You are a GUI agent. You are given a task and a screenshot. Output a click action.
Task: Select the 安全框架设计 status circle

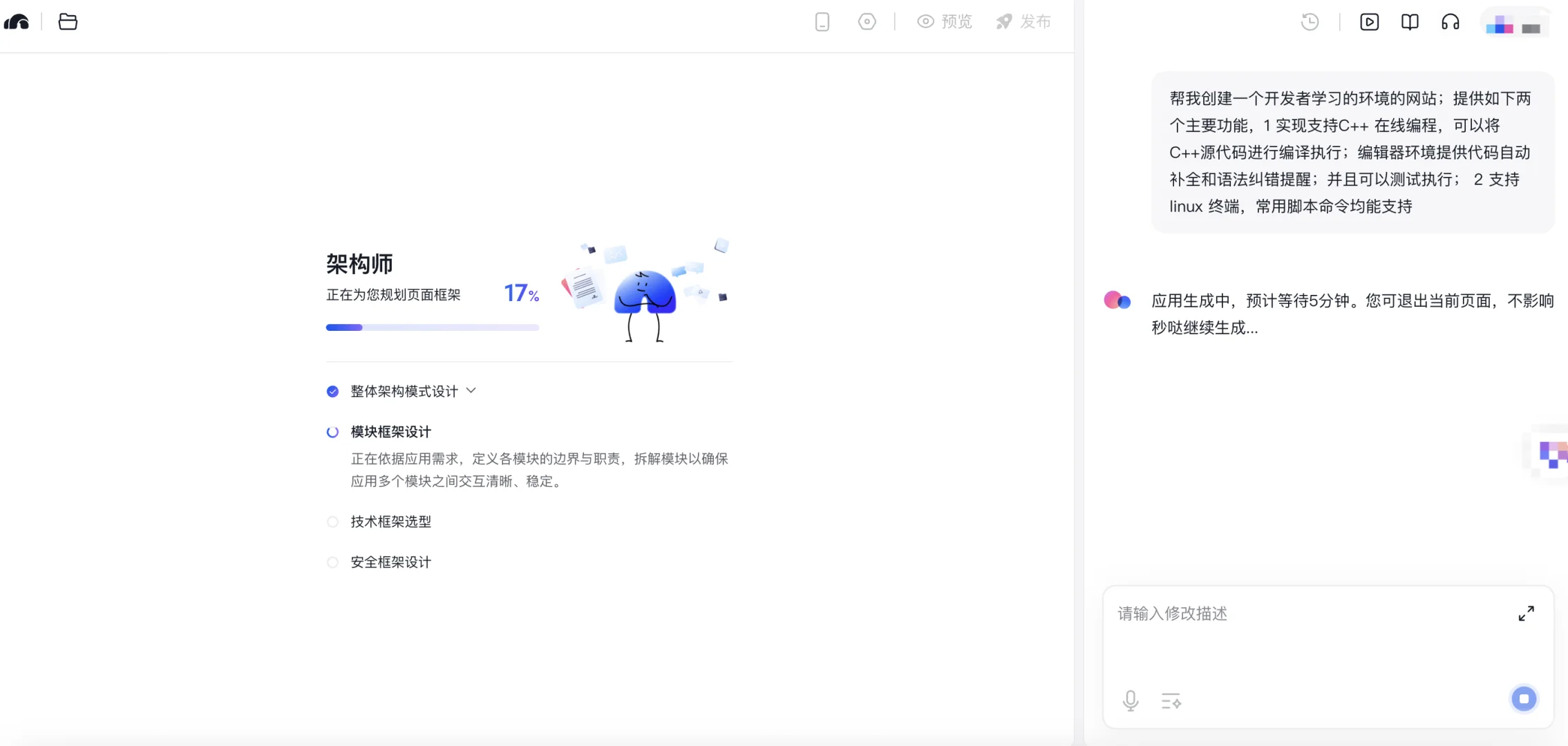[x=333, y=562]
